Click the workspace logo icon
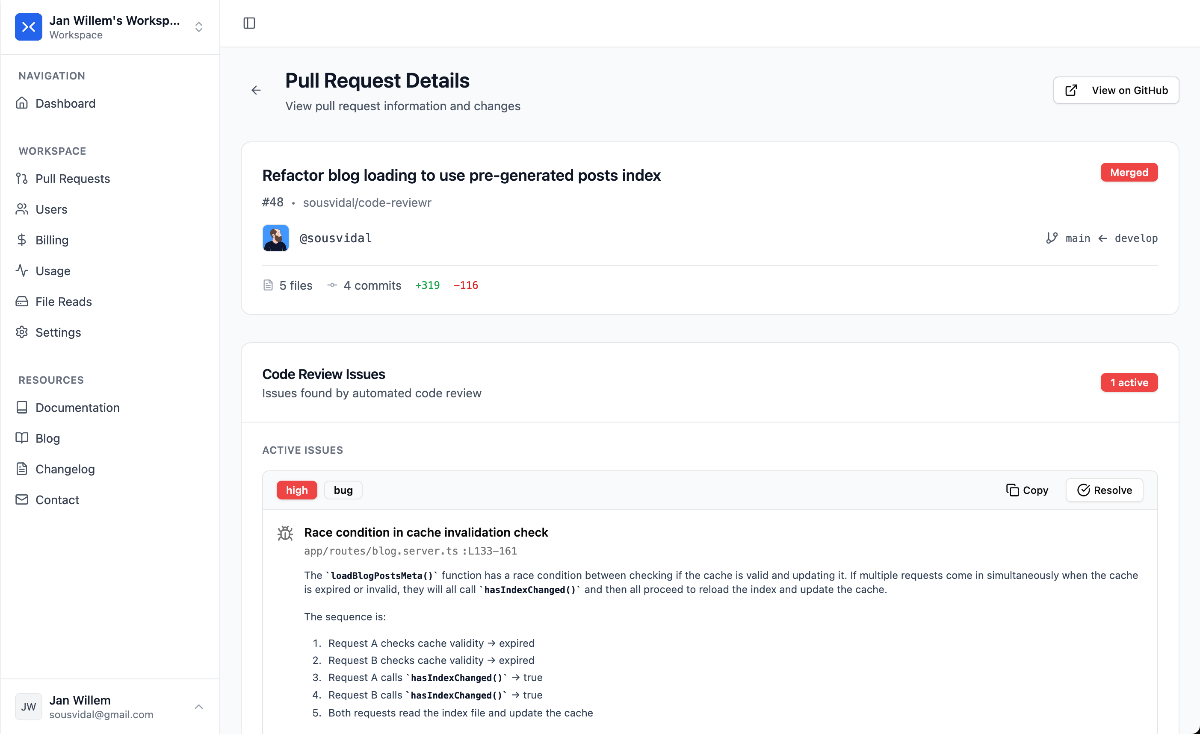 (29, 27)
